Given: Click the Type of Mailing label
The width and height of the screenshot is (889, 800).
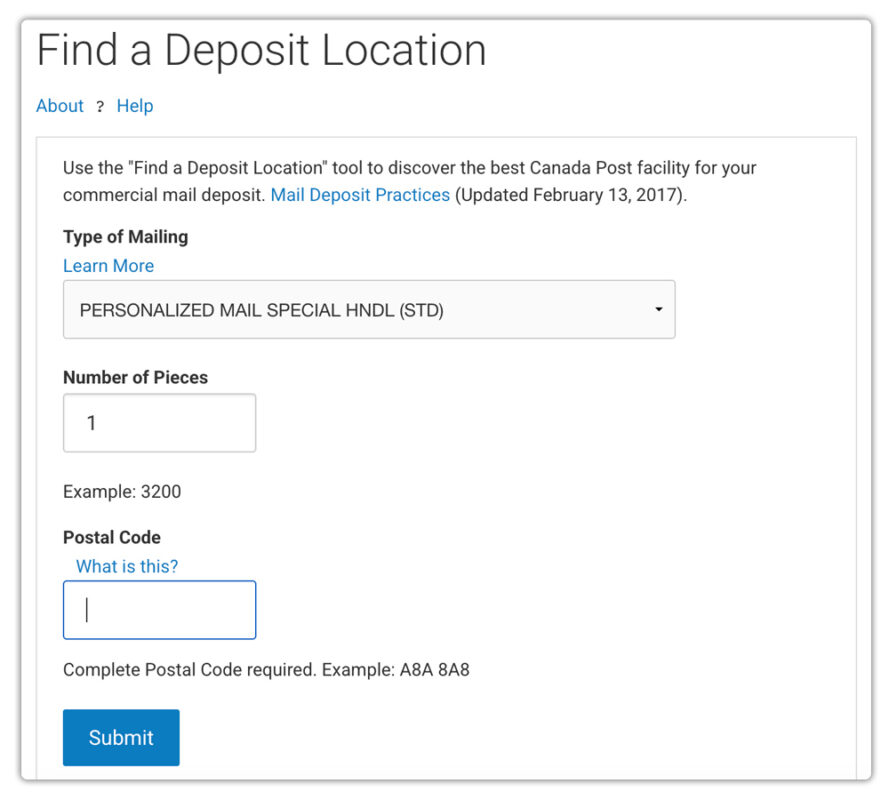Looking at the screenshot, I should click(x=125, y=236).
